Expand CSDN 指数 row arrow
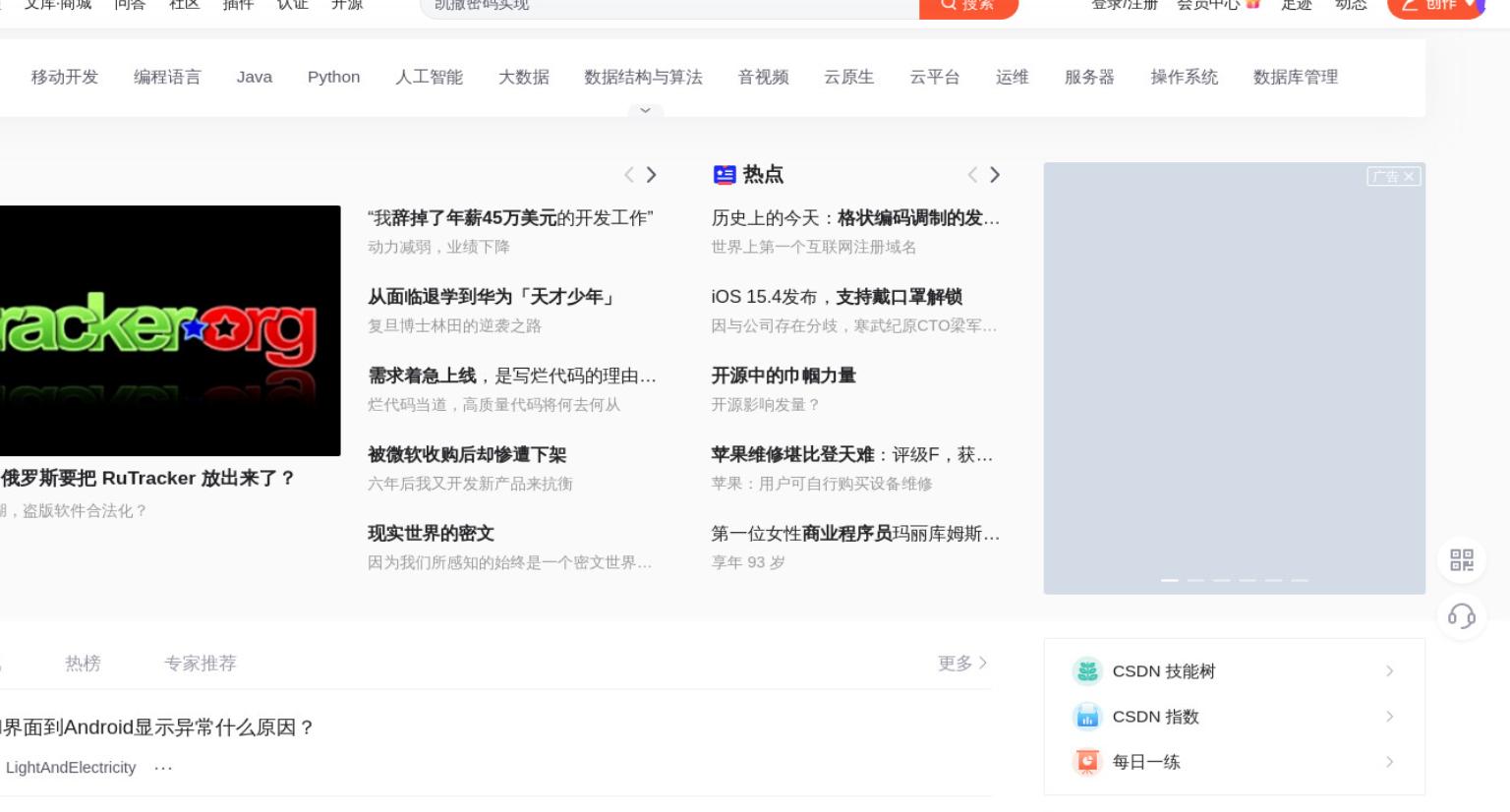 (1389, 717)
